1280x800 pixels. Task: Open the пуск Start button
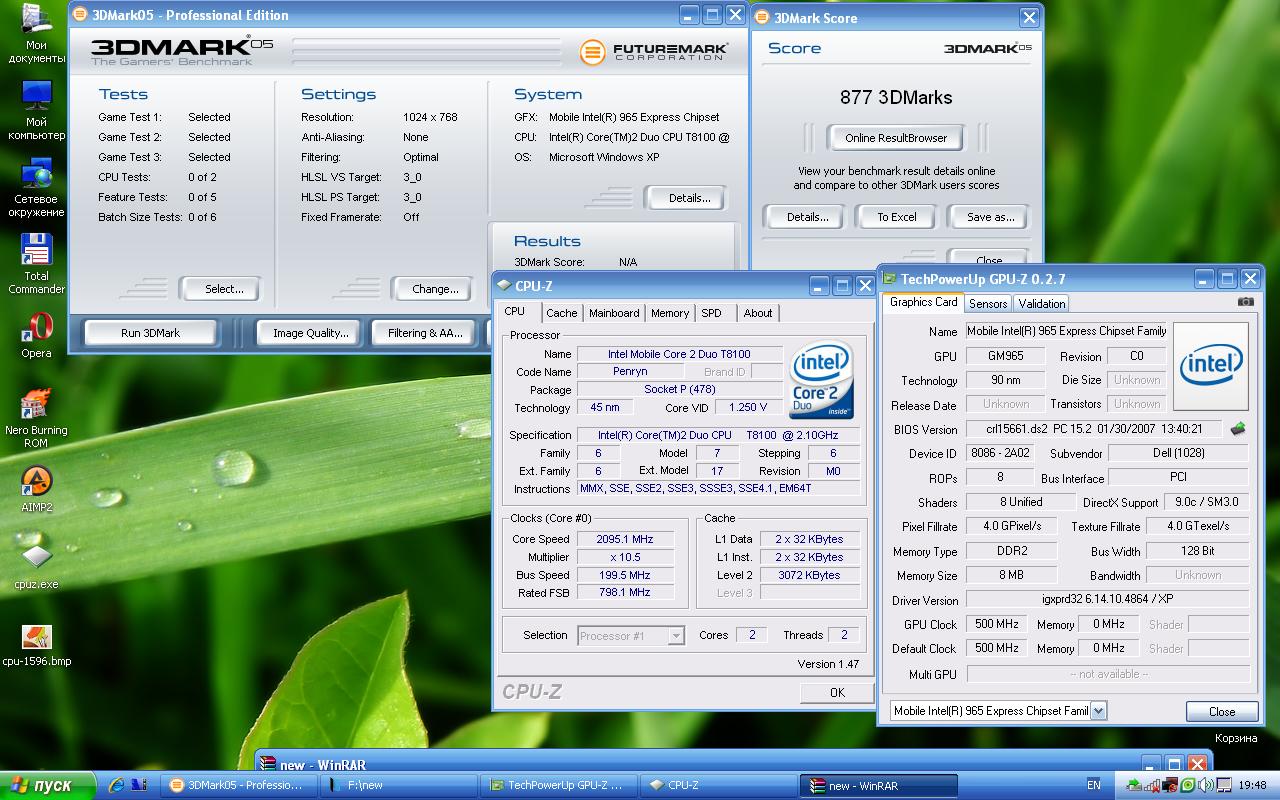(x=48, y=785)
